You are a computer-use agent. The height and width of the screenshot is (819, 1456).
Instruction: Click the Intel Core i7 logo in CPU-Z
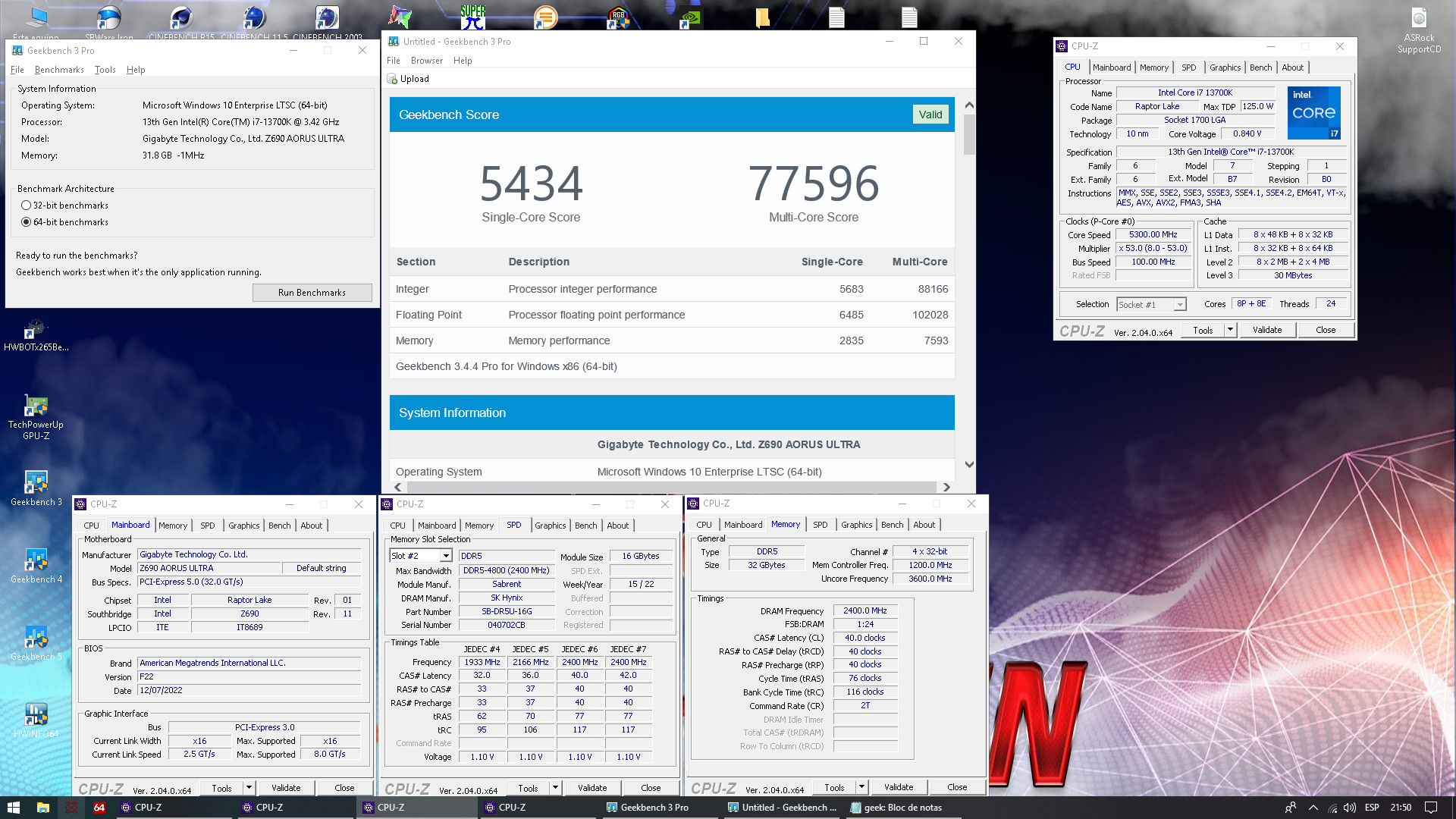click(1313, 112)
